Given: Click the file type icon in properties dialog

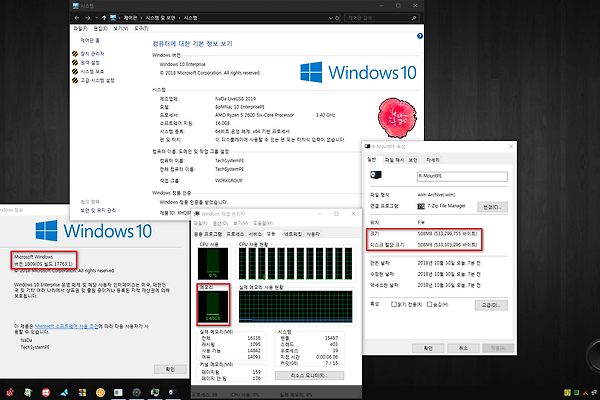Looking at the screenshot, I should pos(376,175).
